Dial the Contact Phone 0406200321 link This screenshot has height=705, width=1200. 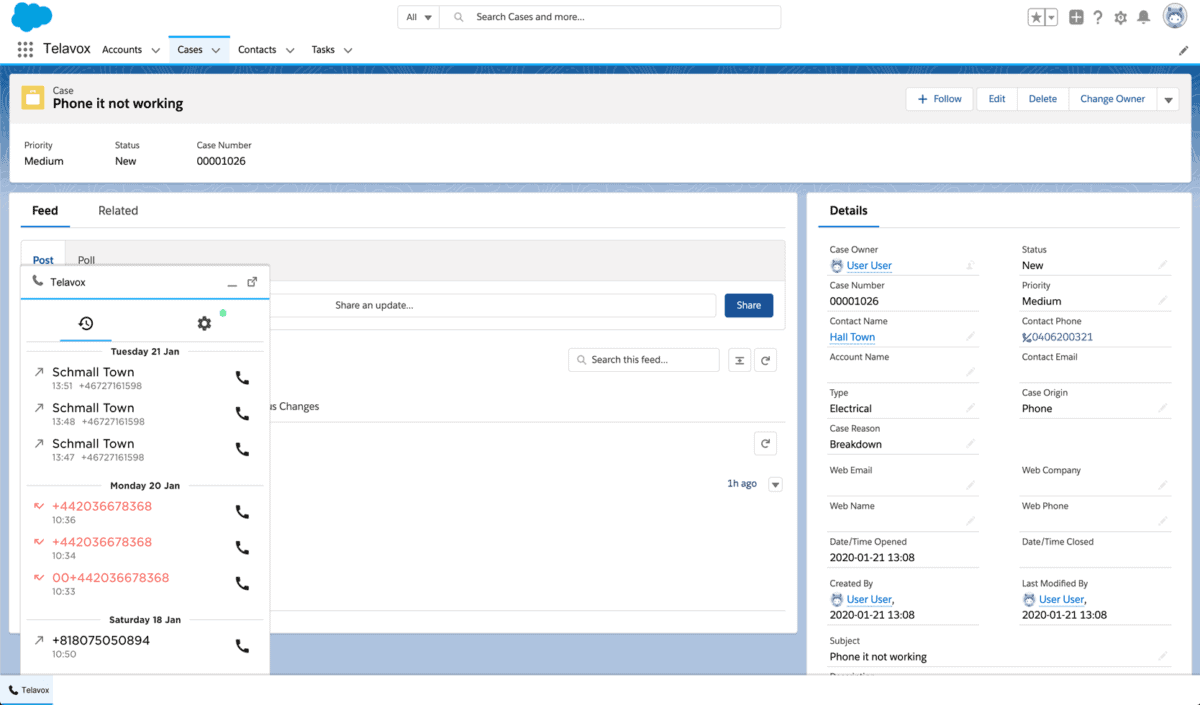(1062, 337)
